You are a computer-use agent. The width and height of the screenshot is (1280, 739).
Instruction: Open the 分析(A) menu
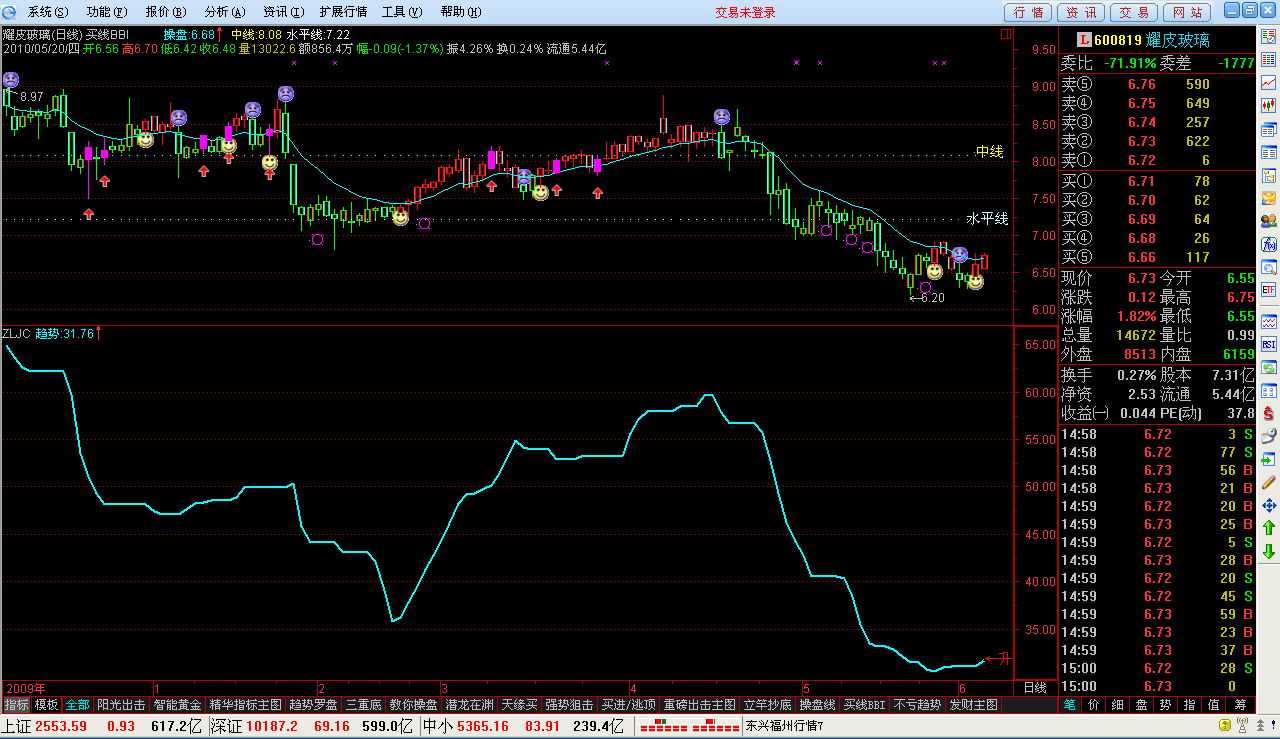[224, 12]
